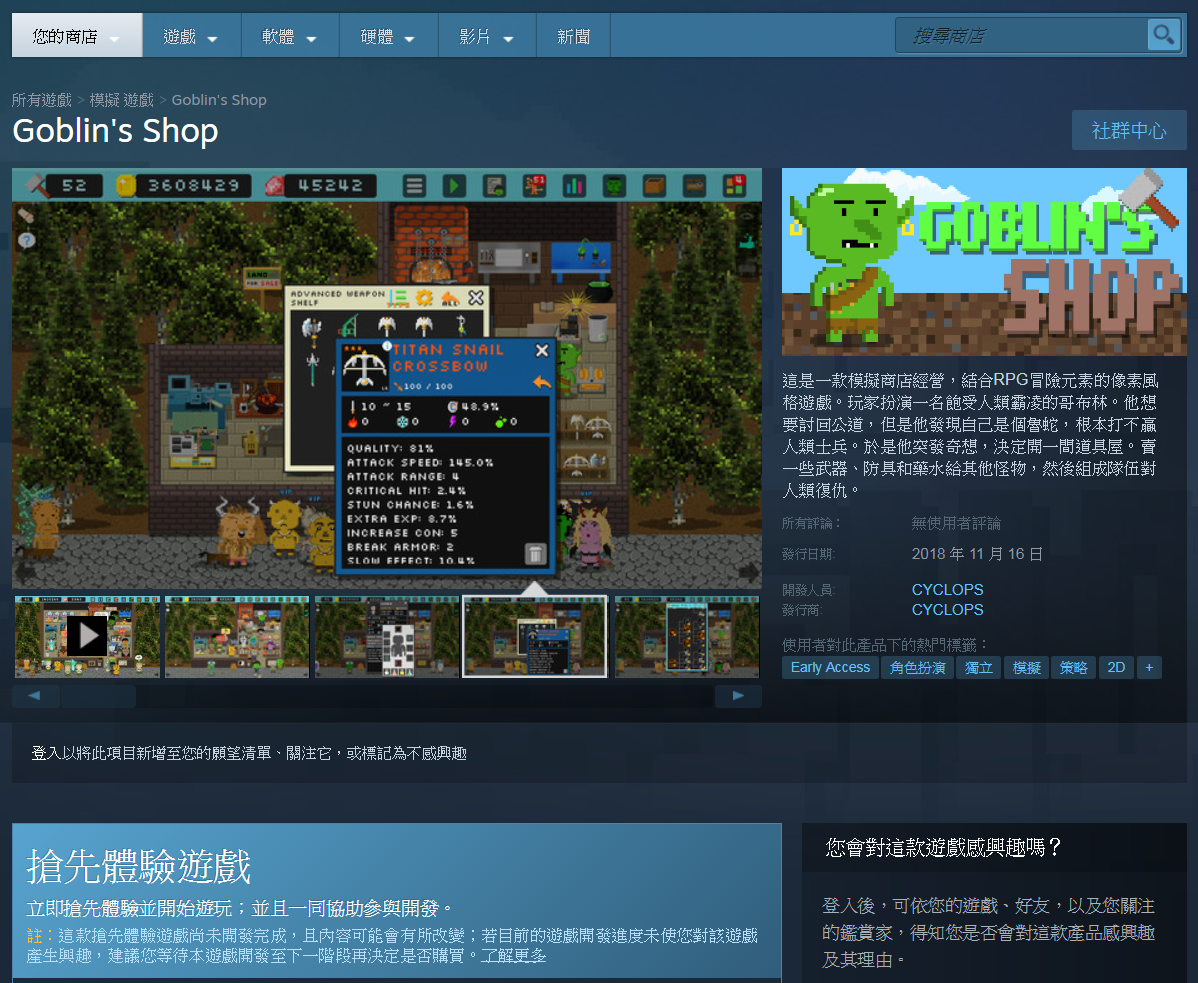Click the search magnifier icon

click(1164, 34)
